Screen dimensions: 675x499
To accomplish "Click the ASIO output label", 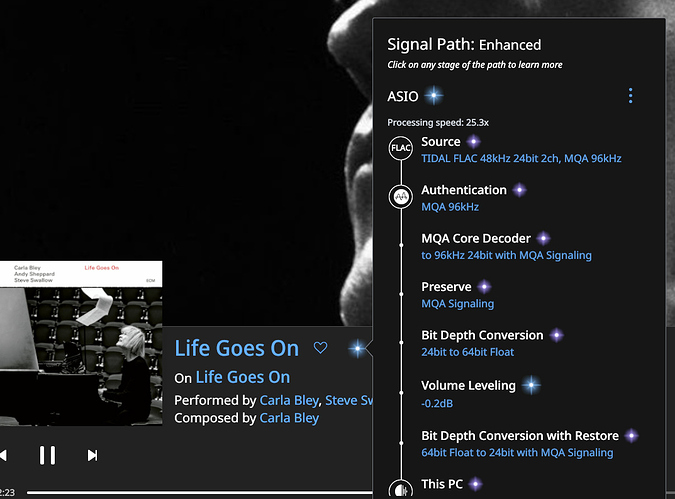I will click(403, 96).
